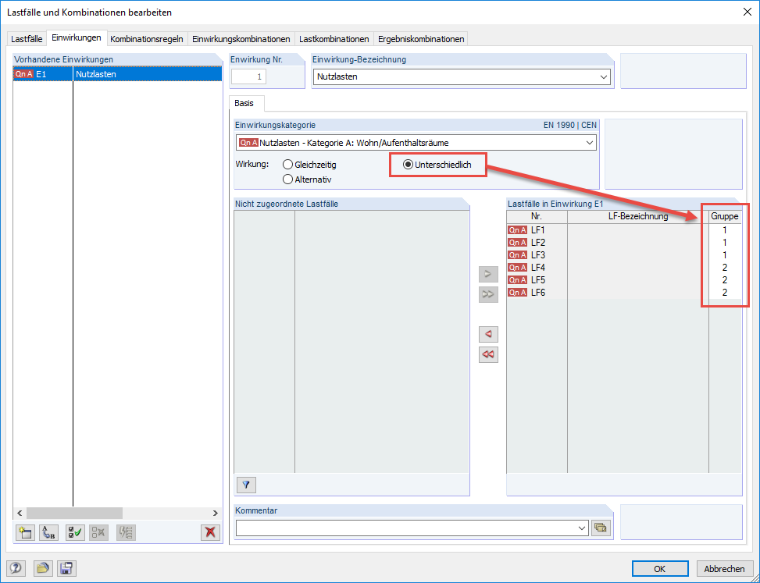
Task: Click the left scroll arrow of actions list
Action: click(x=19, y=513)
